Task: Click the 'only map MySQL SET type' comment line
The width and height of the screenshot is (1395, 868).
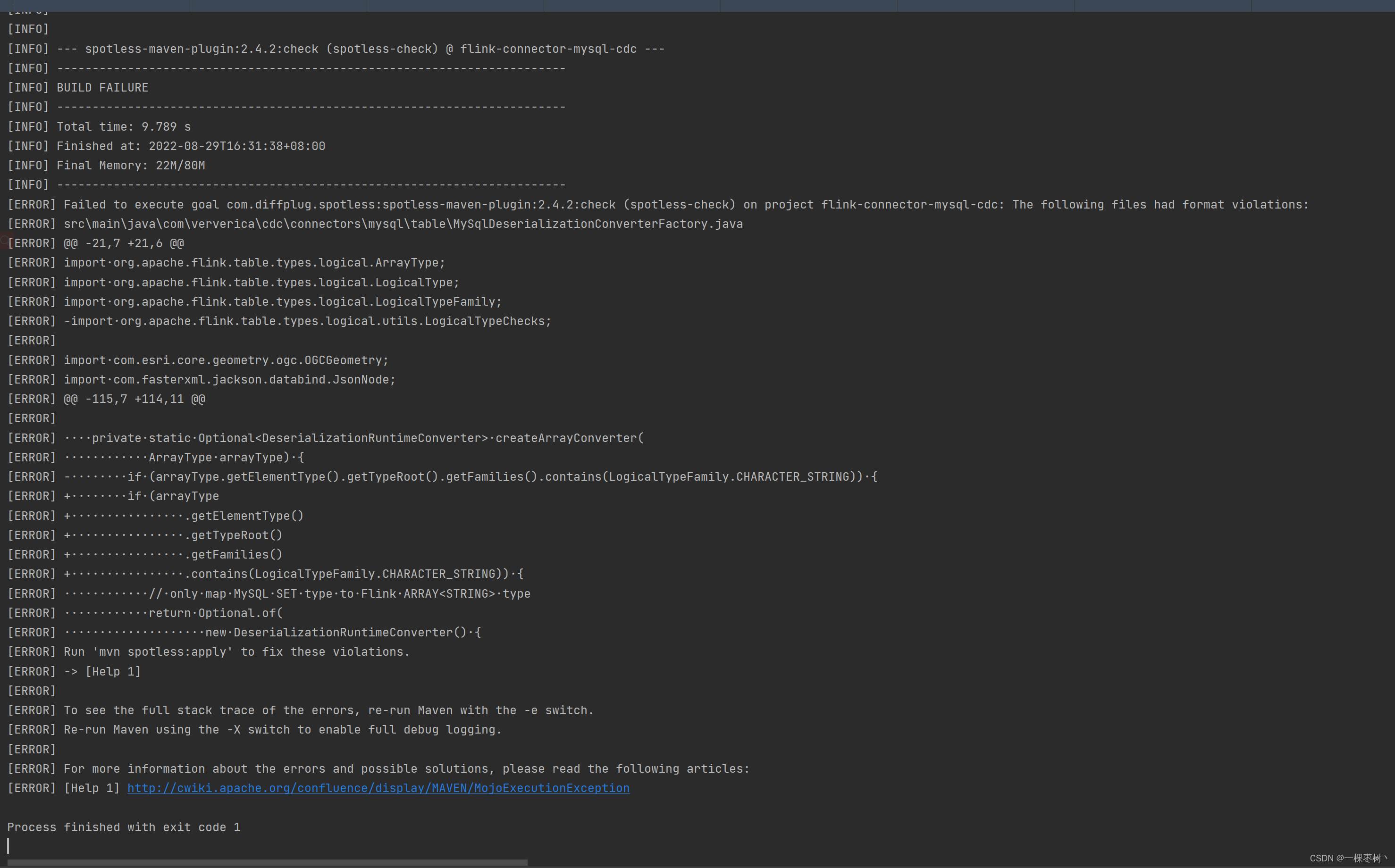Action: [x=269, y=593]
